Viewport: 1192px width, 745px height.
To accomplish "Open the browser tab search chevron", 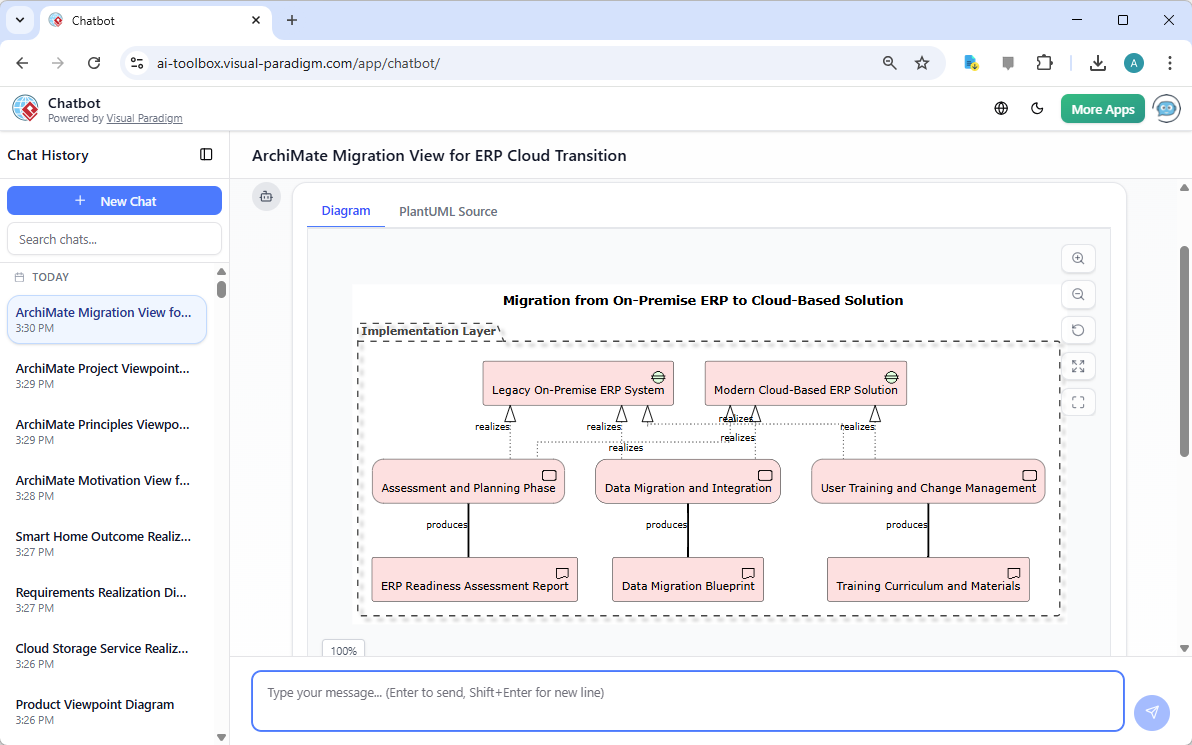I will (x=20, y=20).
